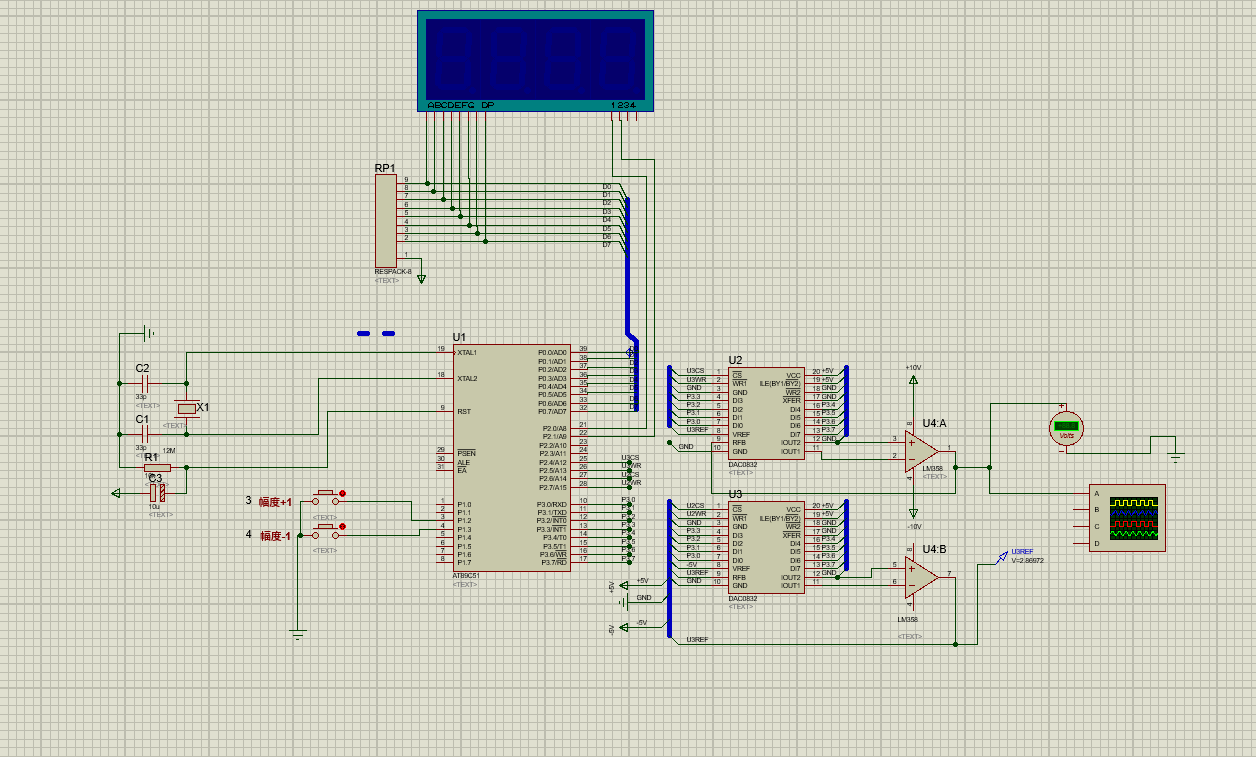Click the XTAL2 pin label on U1
This screenshot has height=757, width=1256.
point(467,378)
